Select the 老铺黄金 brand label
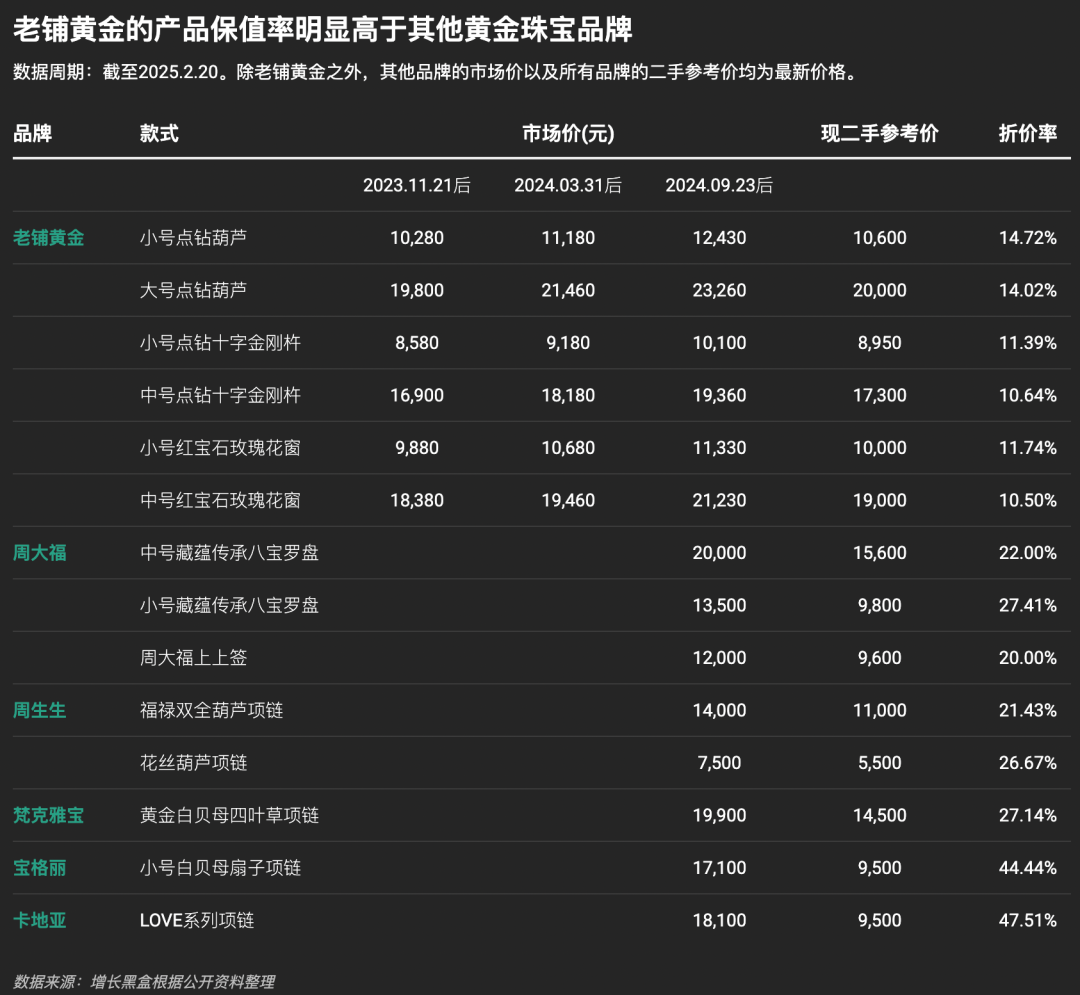1080x995 pixels. [x=48, y=238]
